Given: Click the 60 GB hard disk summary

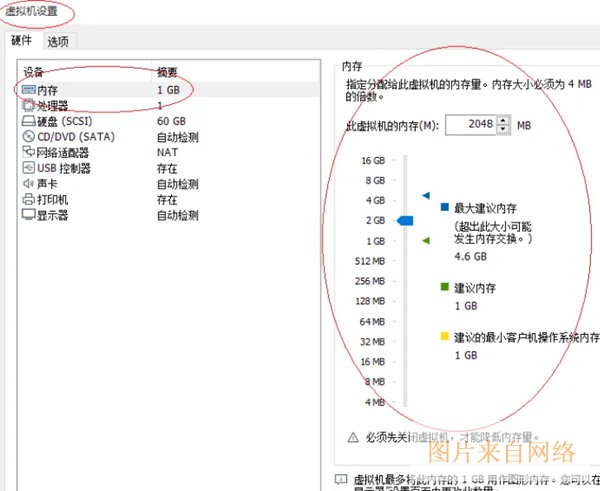Looking at the screenshot, I should (x=171, y=121).
